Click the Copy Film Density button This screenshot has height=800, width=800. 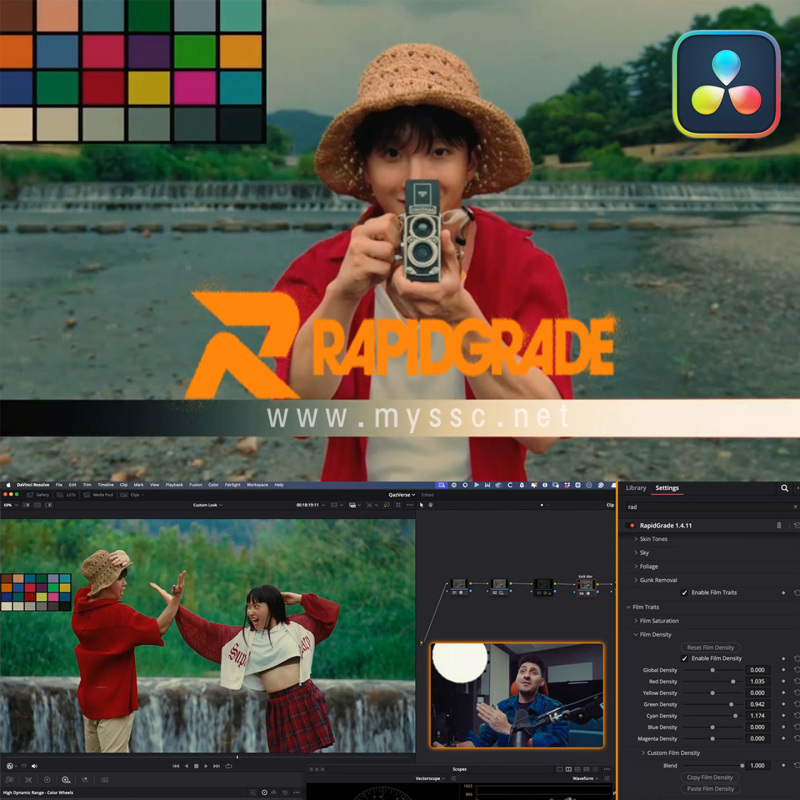click(710, 778)
